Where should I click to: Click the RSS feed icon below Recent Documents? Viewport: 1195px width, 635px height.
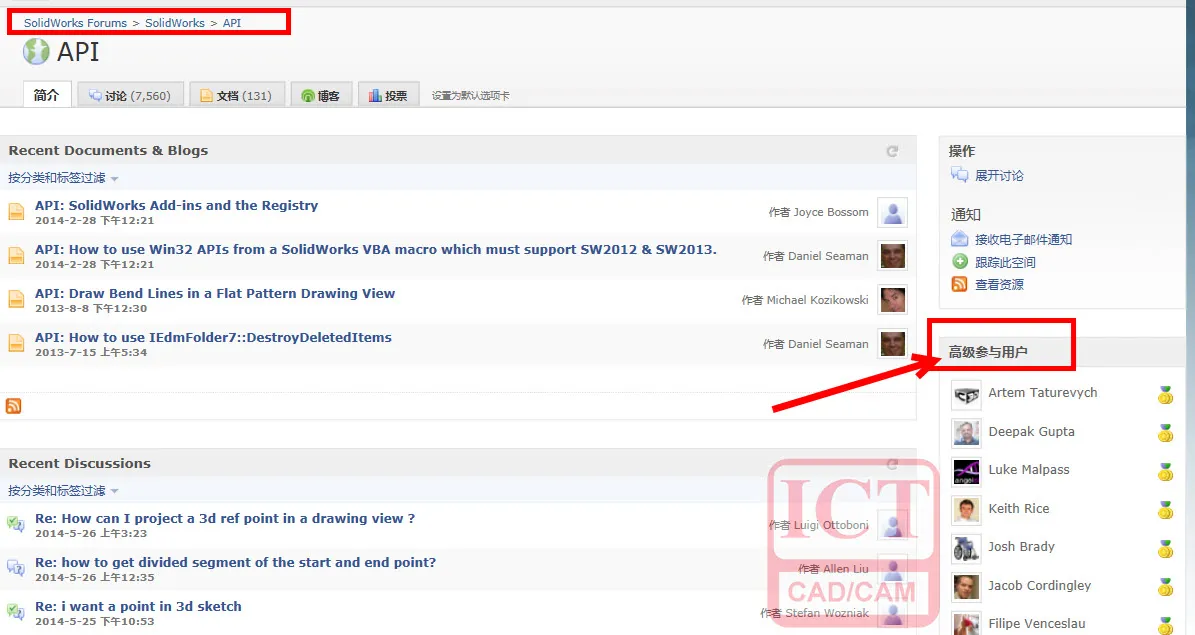[14, 406]
